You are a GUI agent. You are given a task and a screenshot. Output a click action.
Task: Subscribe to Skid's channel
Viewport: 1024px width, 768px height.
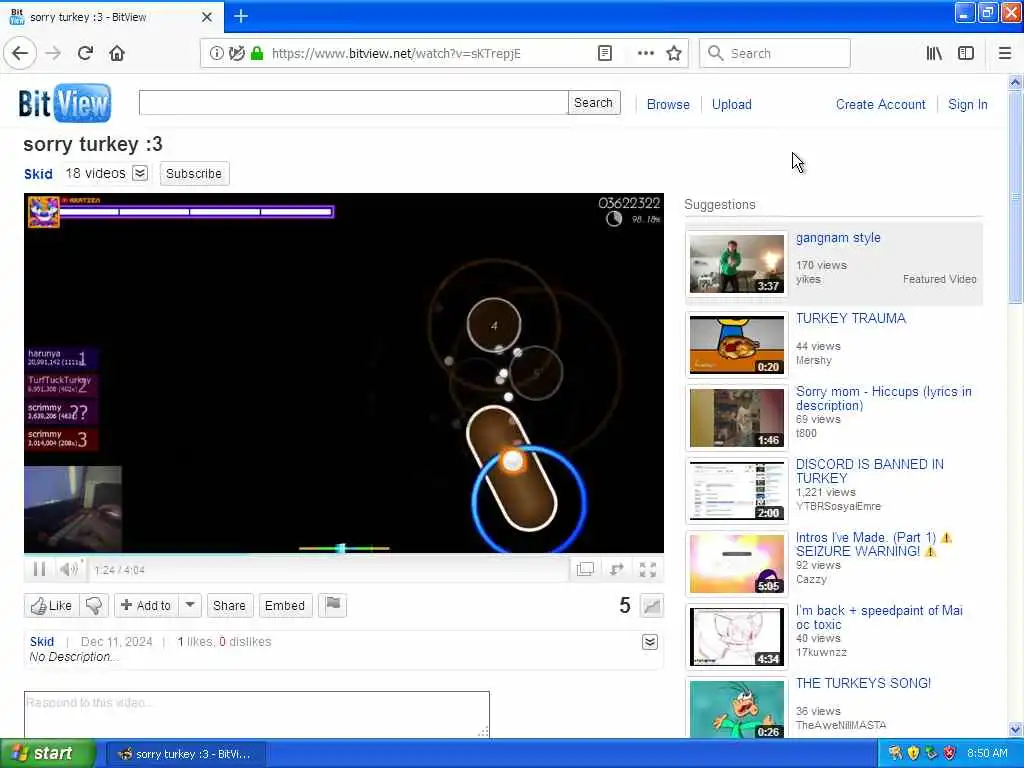(x=194, y=174)
